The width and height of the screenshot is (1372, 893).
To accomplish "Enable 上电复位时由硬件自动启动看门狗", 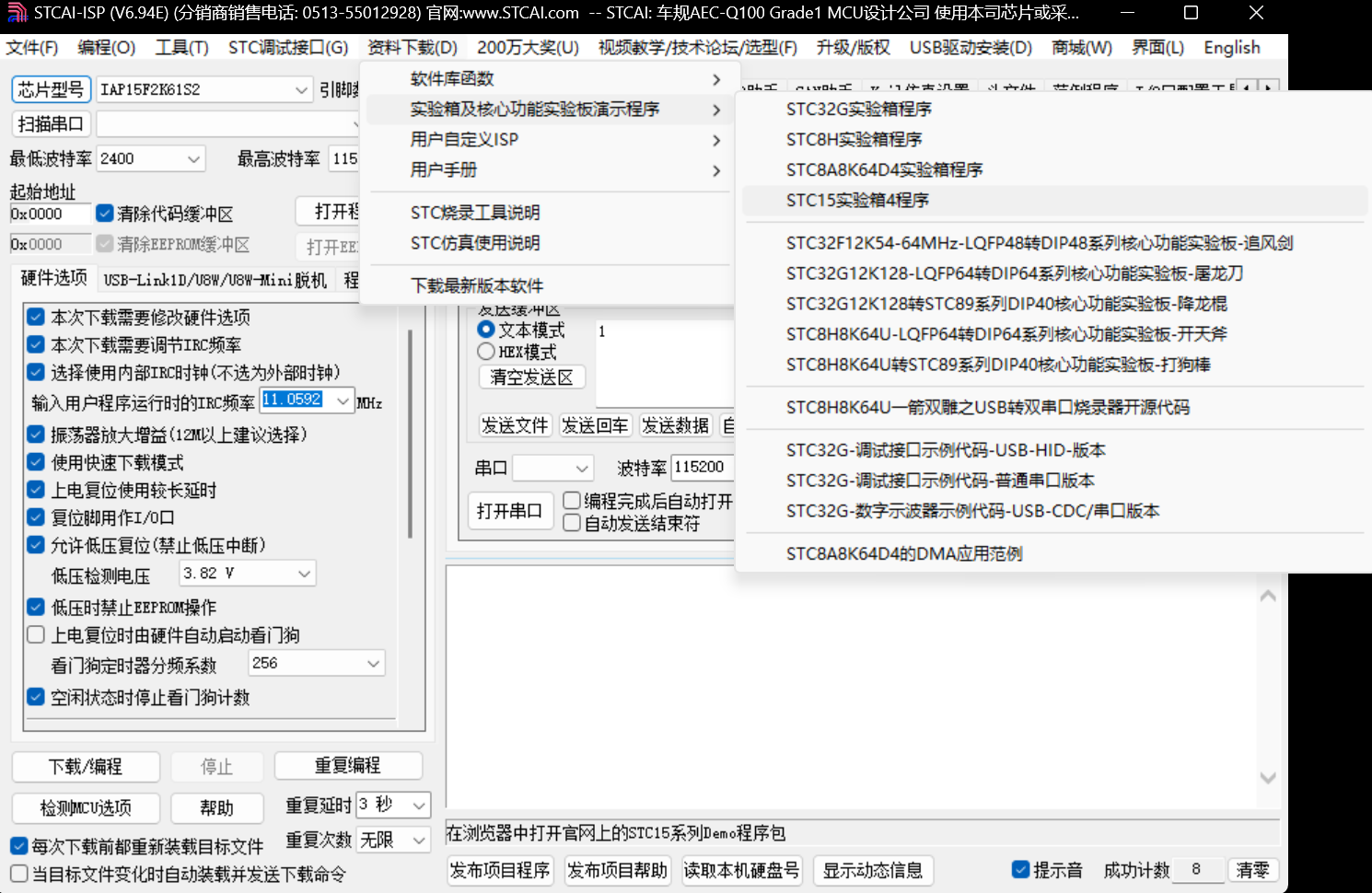I will pyautogui.click(x=36, y=634).
